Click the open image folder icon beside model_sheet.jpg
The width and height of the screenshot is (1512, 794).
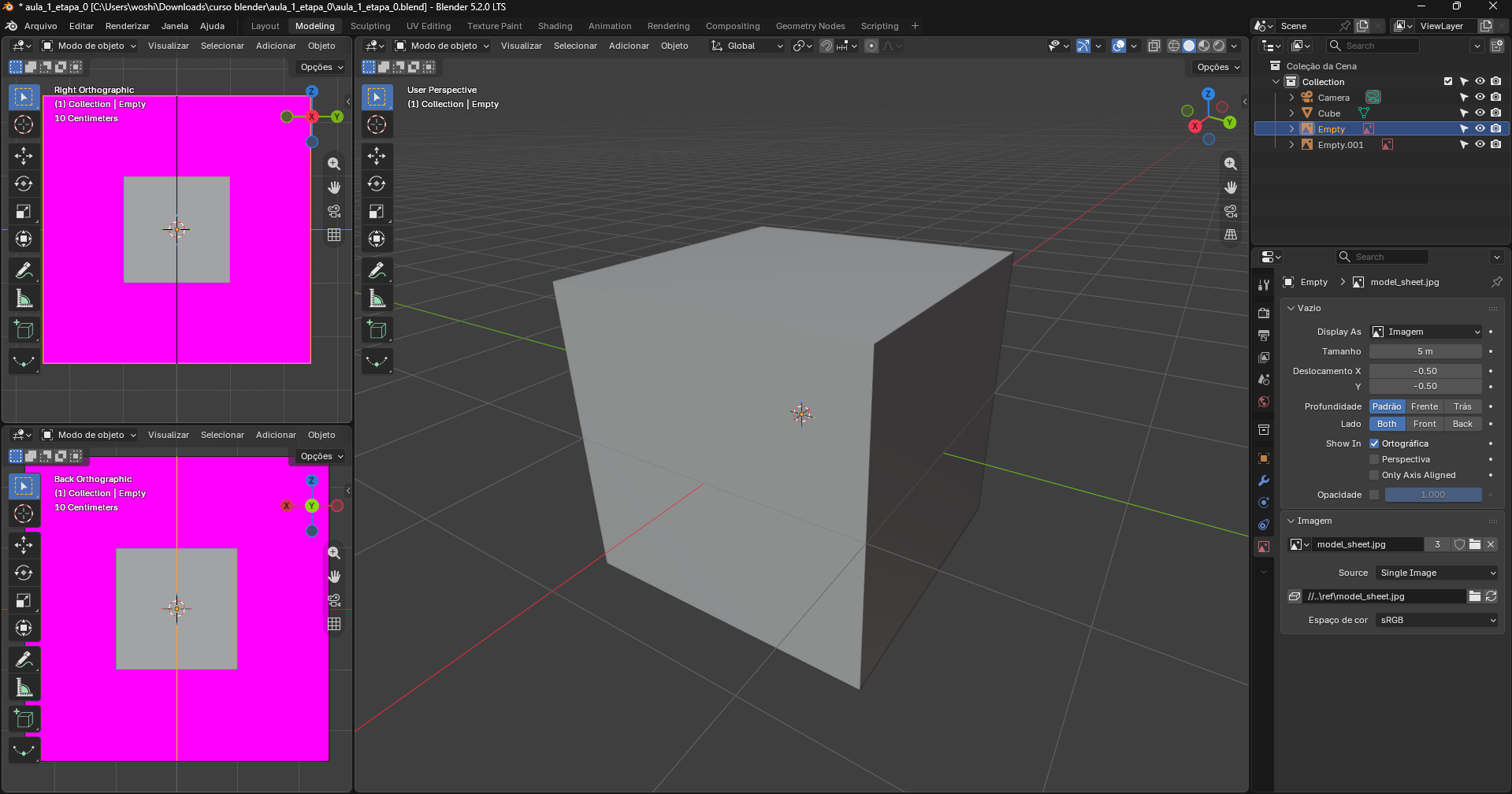point(1475,544)
